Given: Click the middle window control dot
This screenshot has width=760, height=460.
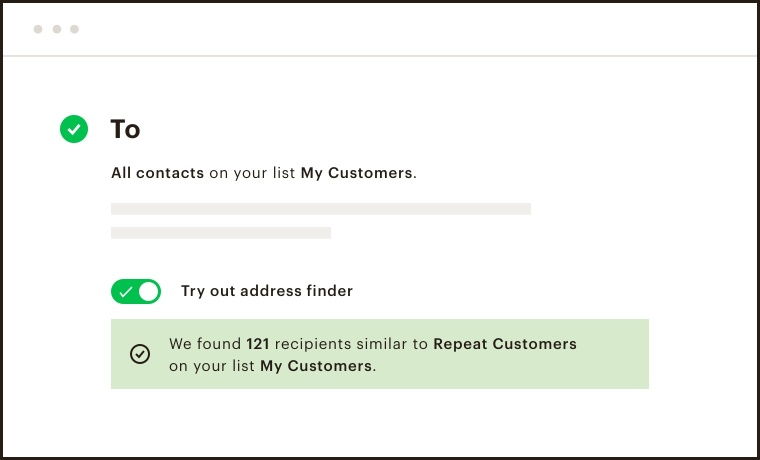Looking at the screenshot, I should [x=57, y=29].
